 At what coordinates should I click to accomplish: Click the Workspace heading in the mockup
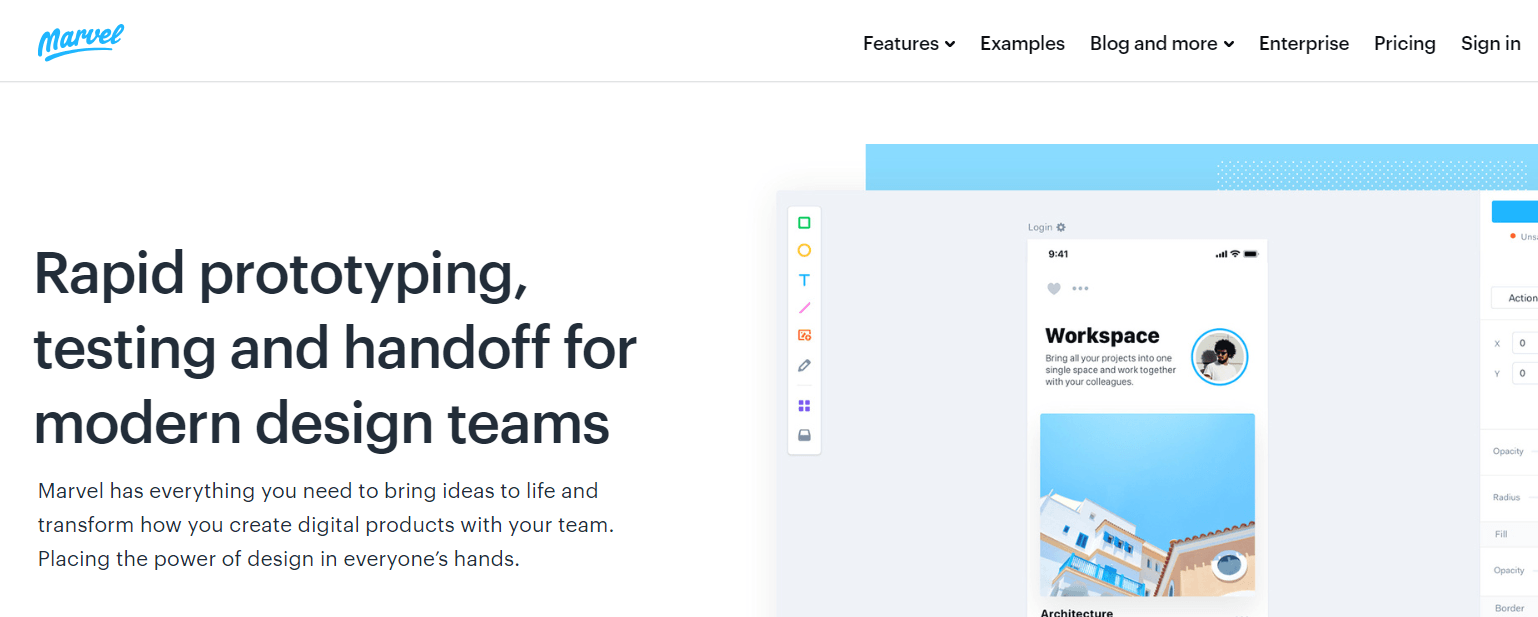tap(1102, 336)
